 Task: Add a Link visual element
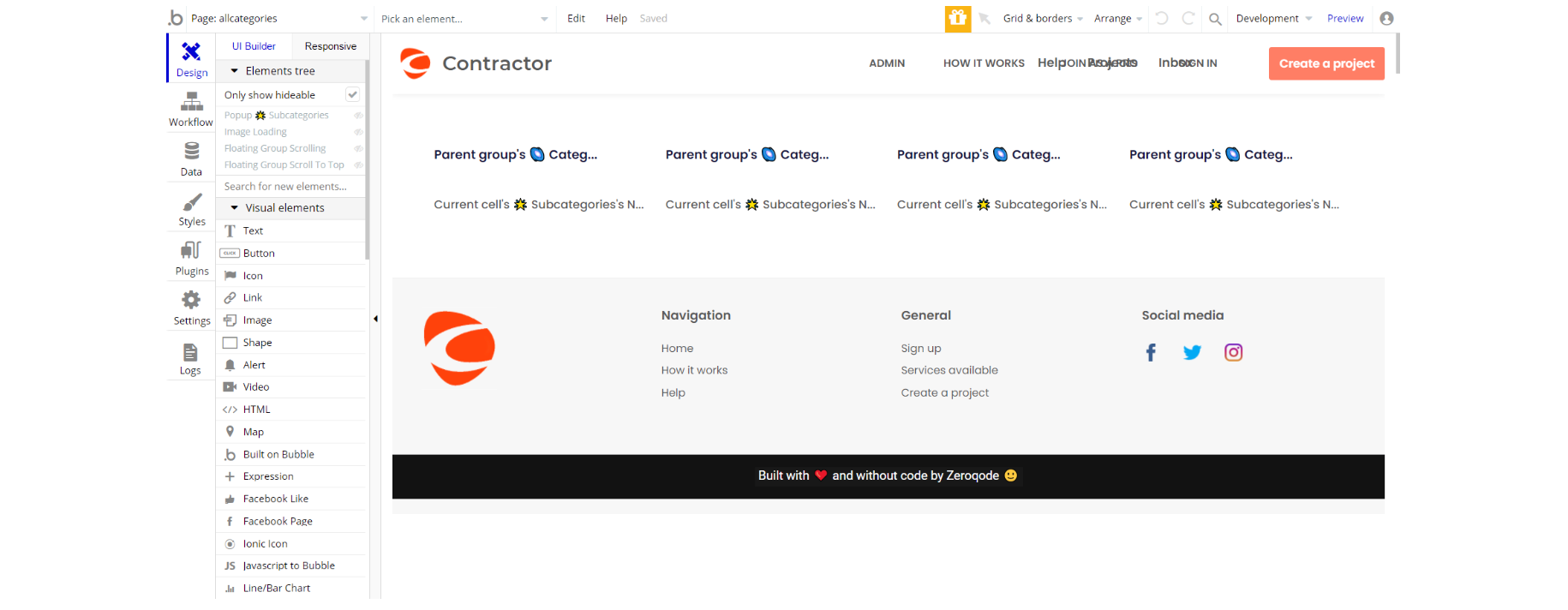(292, 297)
